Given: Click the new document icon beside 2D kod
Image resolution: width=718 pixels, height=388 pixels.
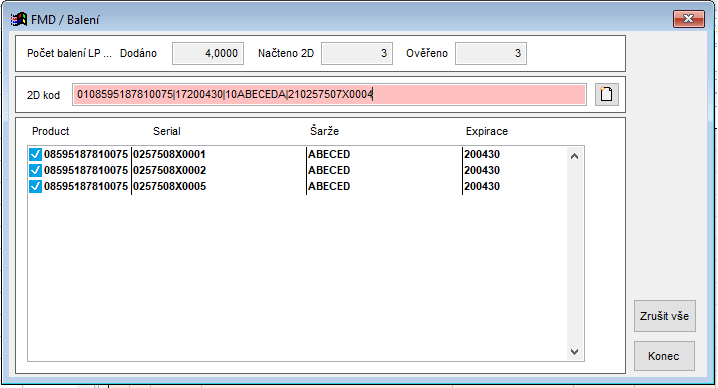Looking at the screenshot, I should pyautogui.click(x=607, y=94).
